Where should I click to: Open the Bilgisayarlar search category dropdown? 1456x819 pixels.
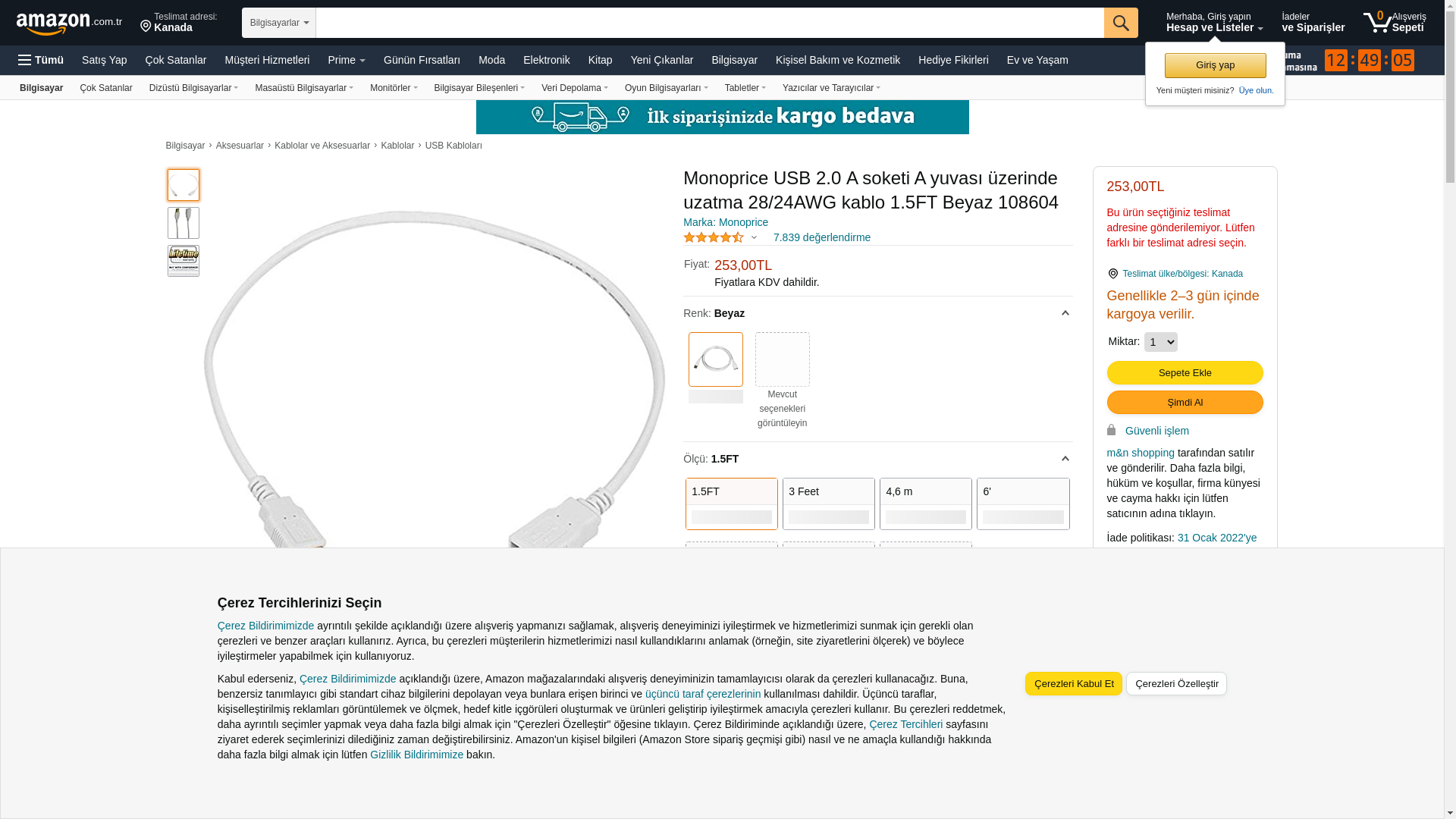coord(278,23)
